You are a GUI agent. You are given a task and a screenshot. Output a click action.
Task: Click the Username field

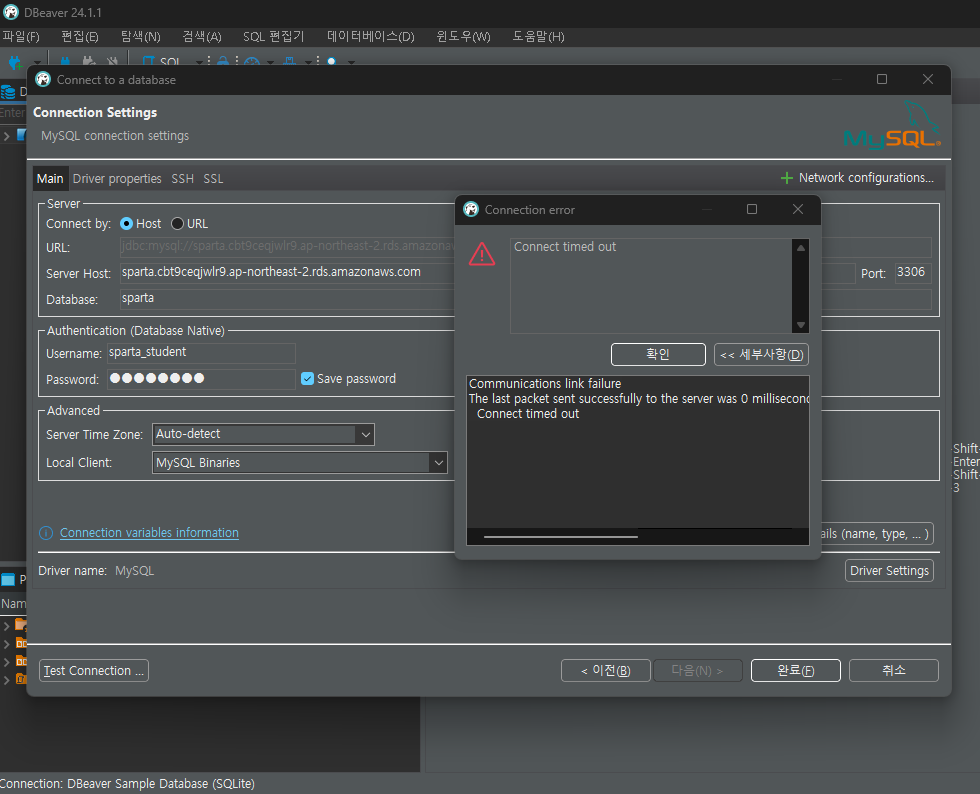(201, 353)
